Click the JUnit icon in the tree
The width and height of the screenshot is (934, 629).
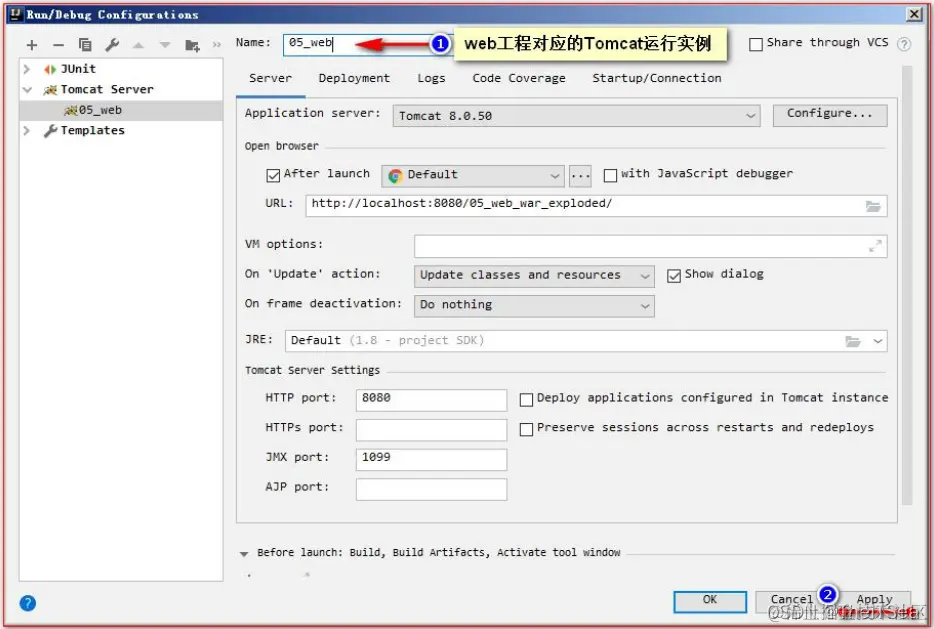click(50, 69)
